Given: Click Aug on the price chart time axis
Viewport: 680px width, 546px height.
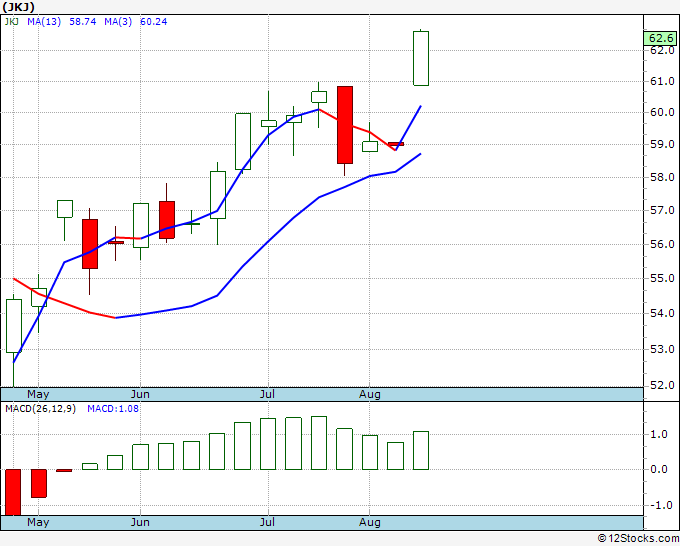Looking at the screenshot, I should [370, 394].
